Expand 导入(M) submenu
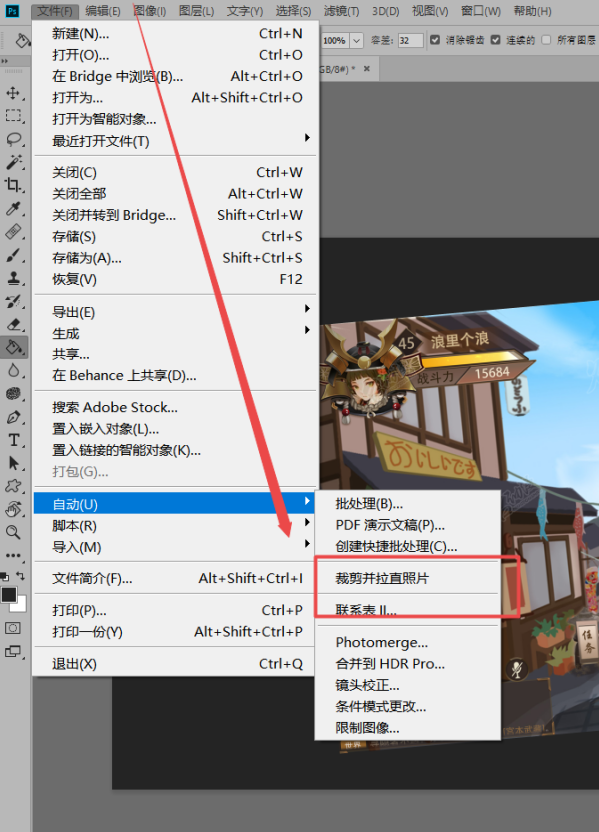Image resolution: width=599 pixels, height=832 pixels. pyautogui.click(x=307, y=544)
